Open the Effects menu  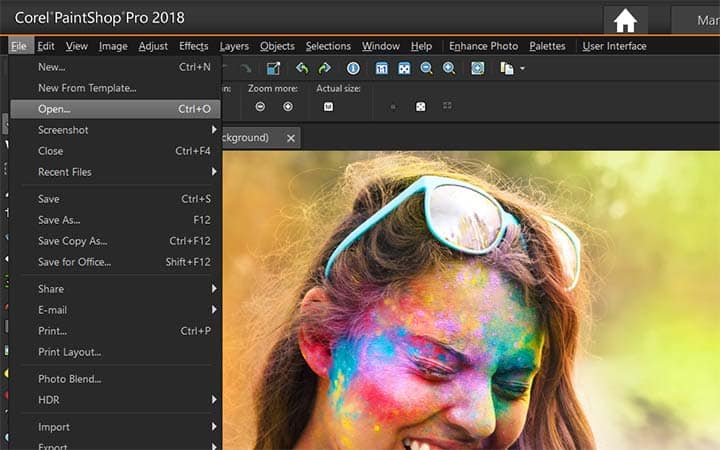193,46
